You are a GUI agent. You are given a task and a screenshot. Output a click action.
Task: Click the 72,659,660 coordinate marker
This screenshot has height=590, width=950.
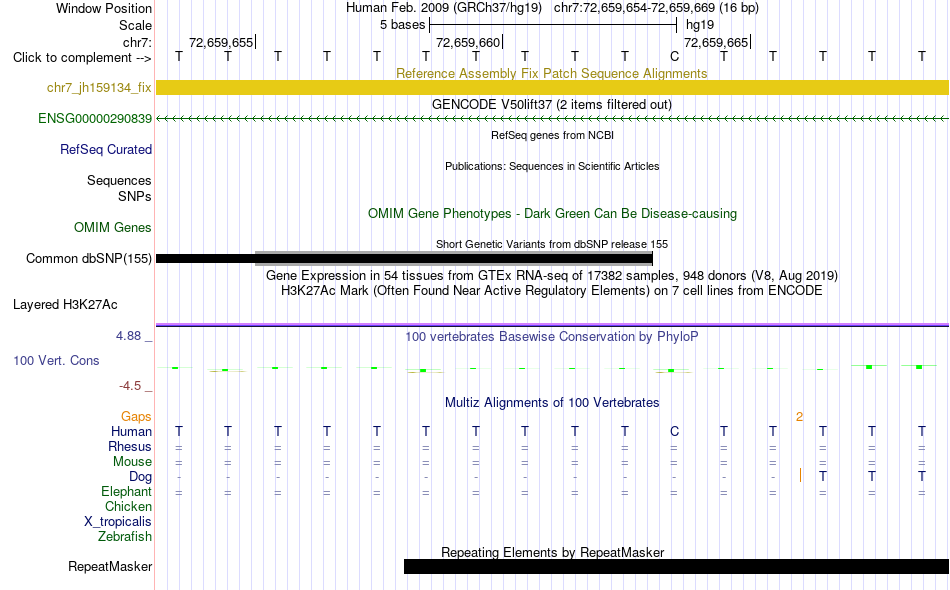point(468,43)
